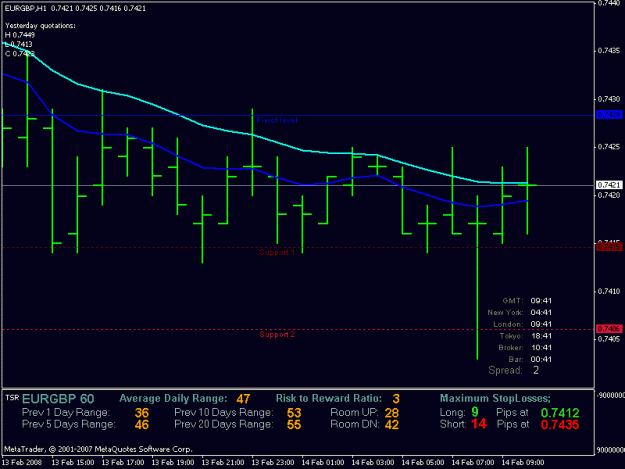Click the green stop price 0.7412
The height and width of the screenshot is (469, 625).
pos(560,413)
